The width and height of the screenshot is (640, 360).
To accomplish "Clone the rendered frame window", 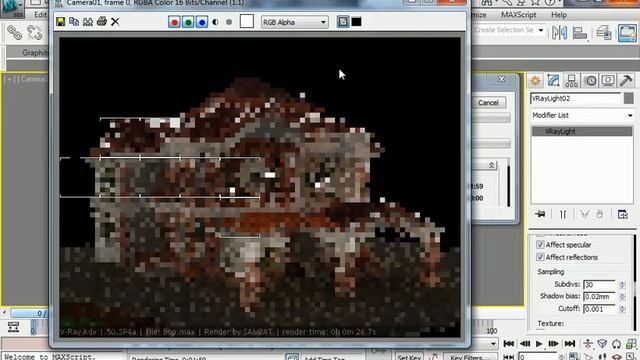I will click(88, 22).
